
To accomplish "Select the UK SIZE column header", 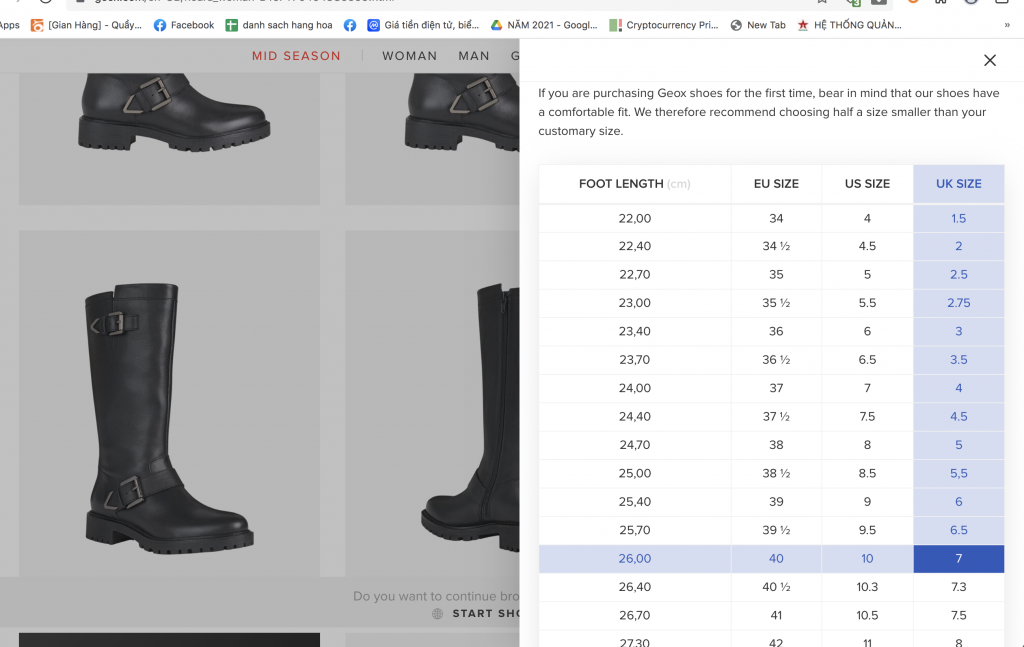I will point(959,184).
